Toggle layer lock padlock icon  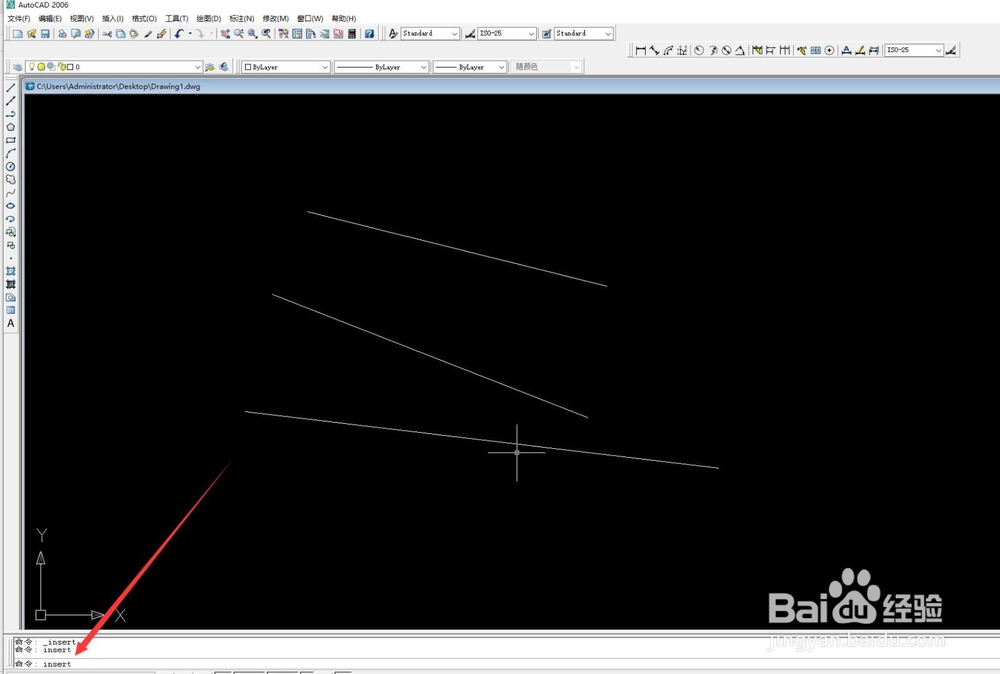pos(62,66)
